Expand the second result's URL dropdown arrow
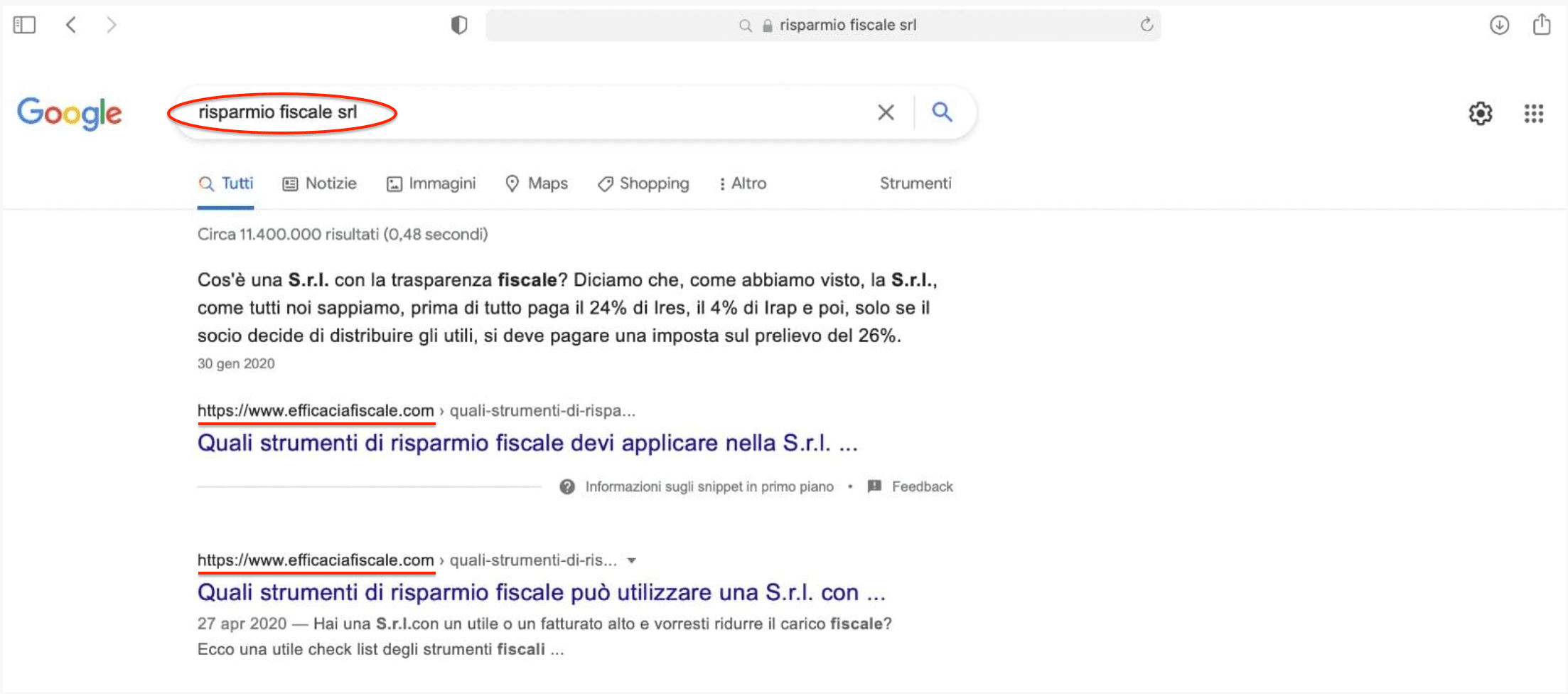Viewport: 1568px width, 694px height. pos(631,561)
